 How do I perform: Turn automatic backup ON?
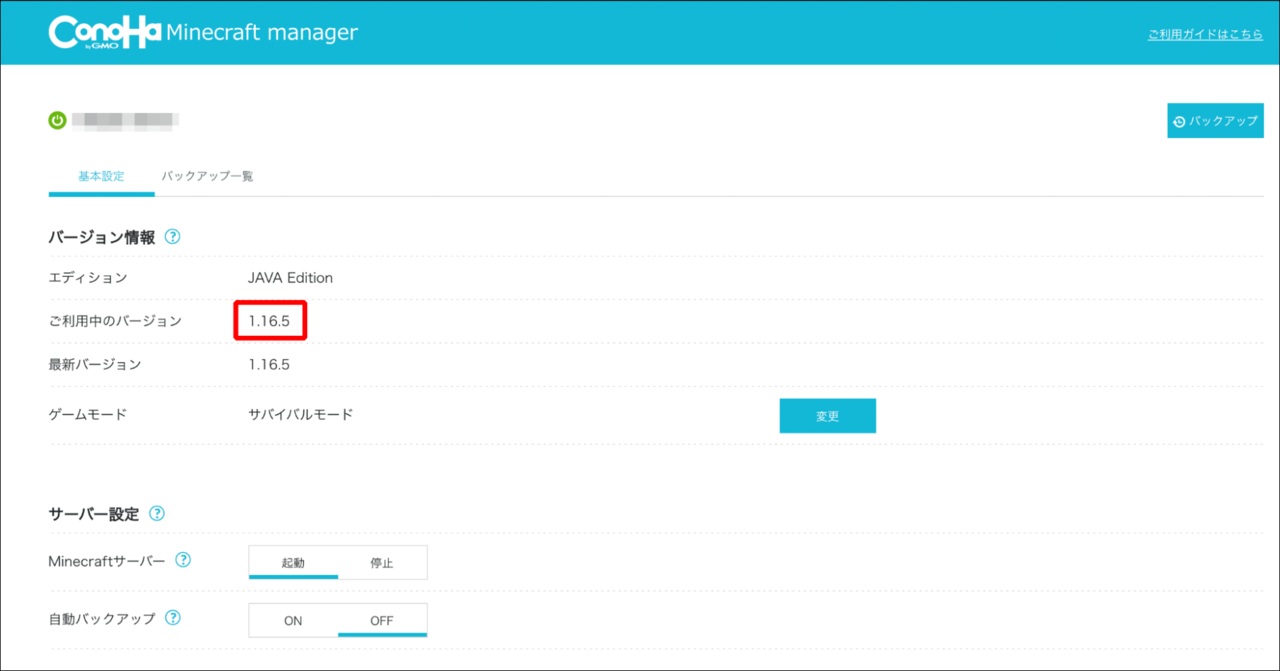(x=293, y=620)
